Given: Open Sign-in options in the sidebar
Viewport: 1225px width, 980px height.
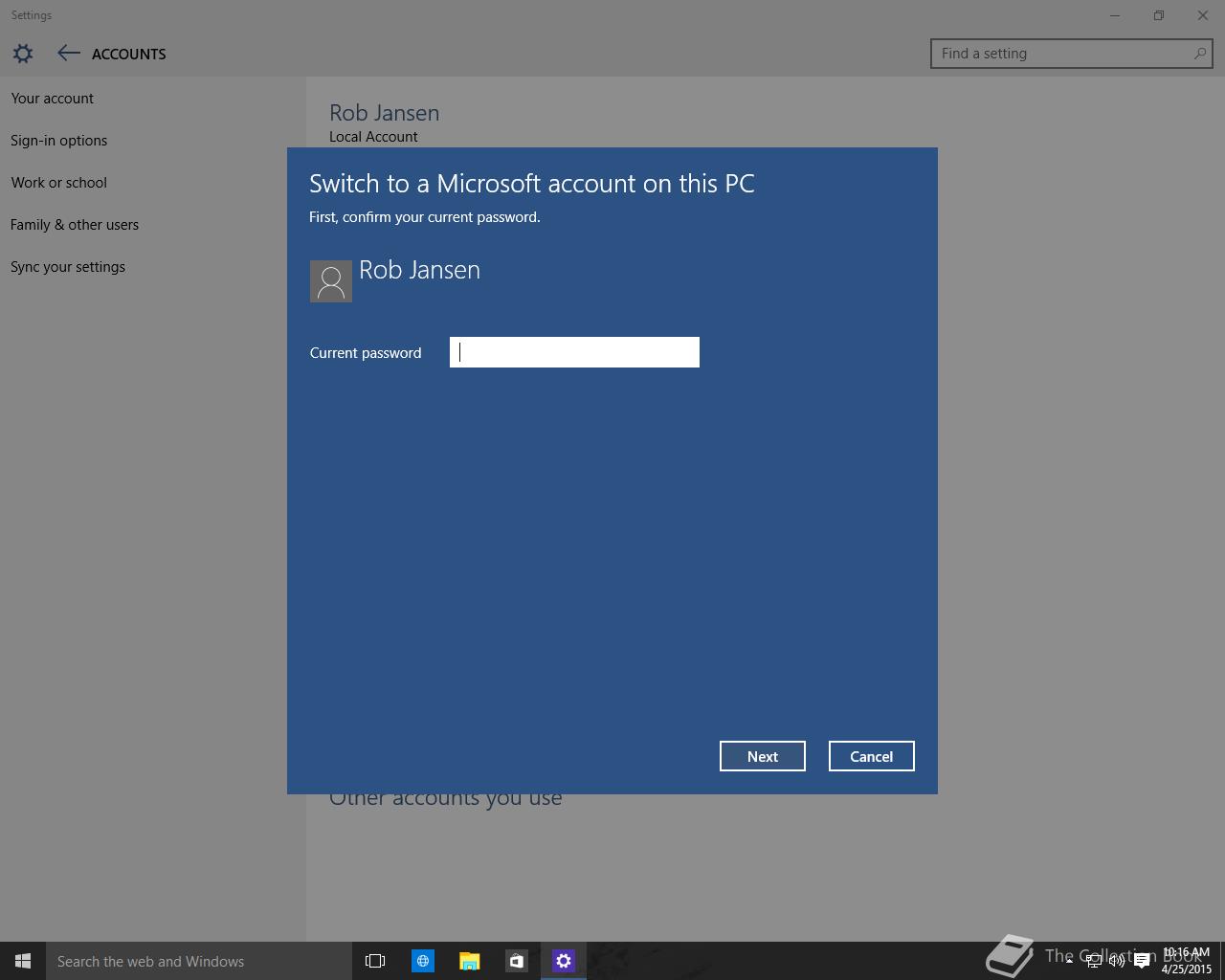Looking at the screenshot, I should [x=59, y=141].
